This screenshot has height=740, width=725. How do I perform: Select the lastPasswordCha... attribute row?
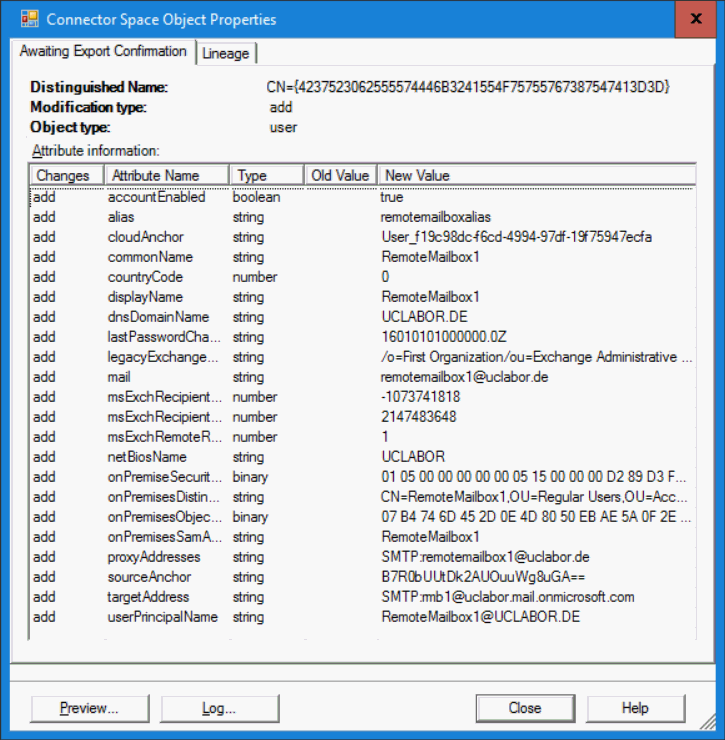[x=362, y=337]
